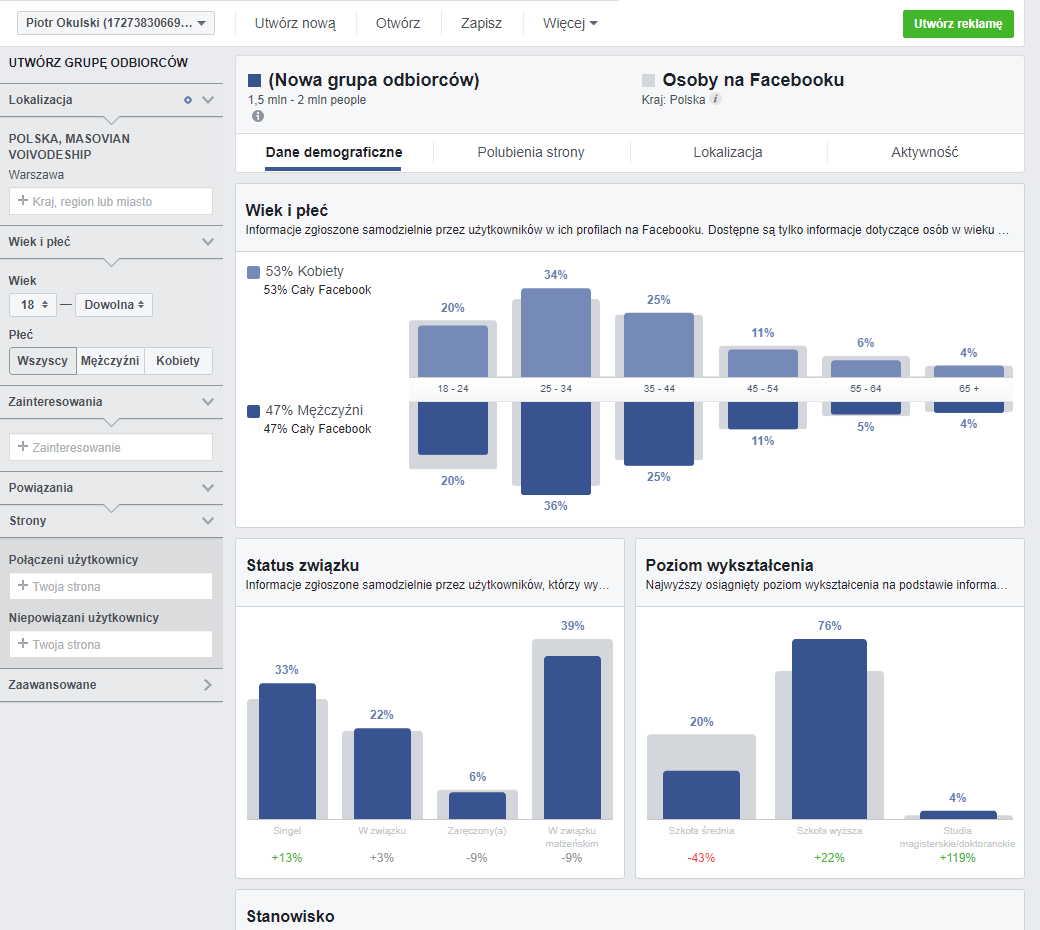Click the green Utwórz reklamę button
The height and width of the screenshot is (930, 1040).
pyautogui.click(x=957, y=23)
